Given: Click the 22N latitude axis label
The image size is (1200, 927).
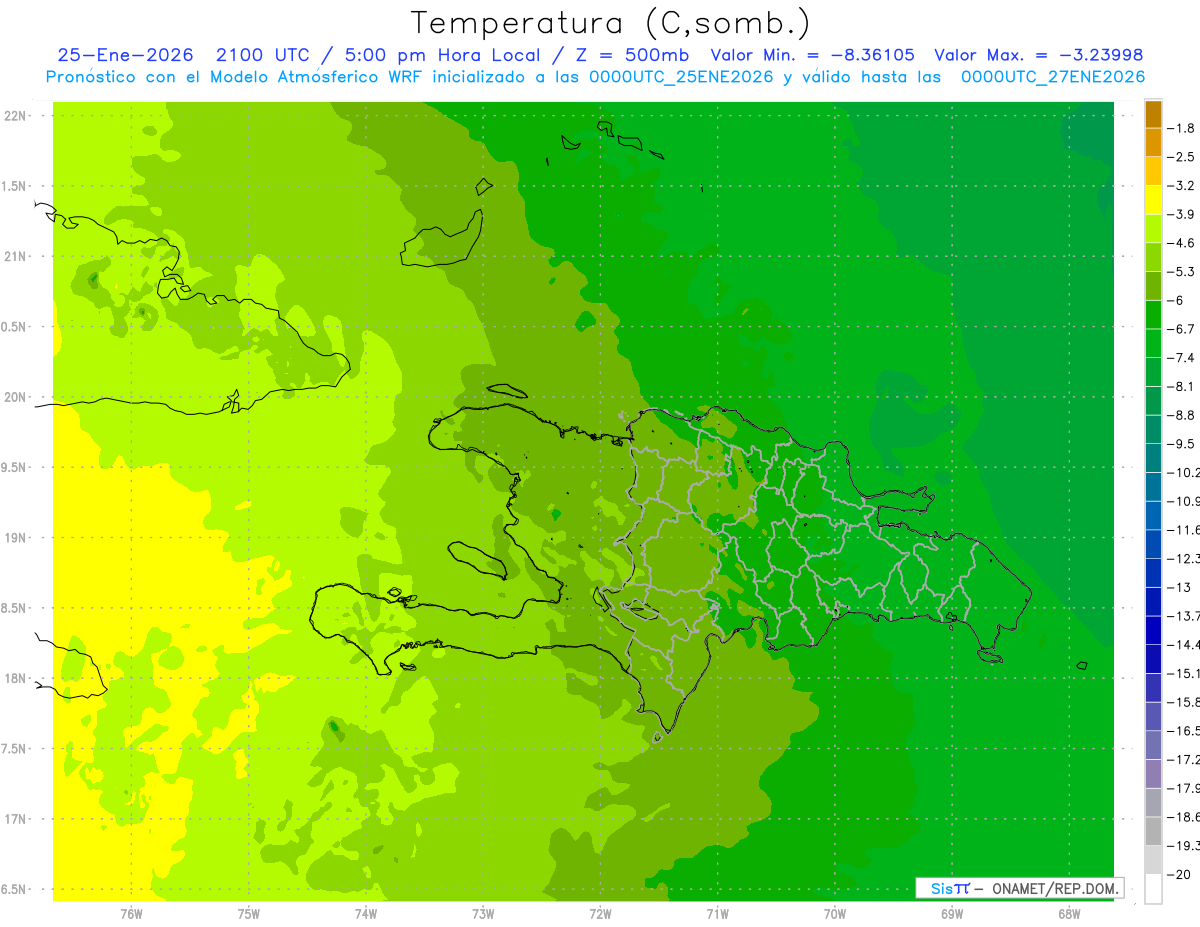Looking at the screenshot, I should (16, 115).
